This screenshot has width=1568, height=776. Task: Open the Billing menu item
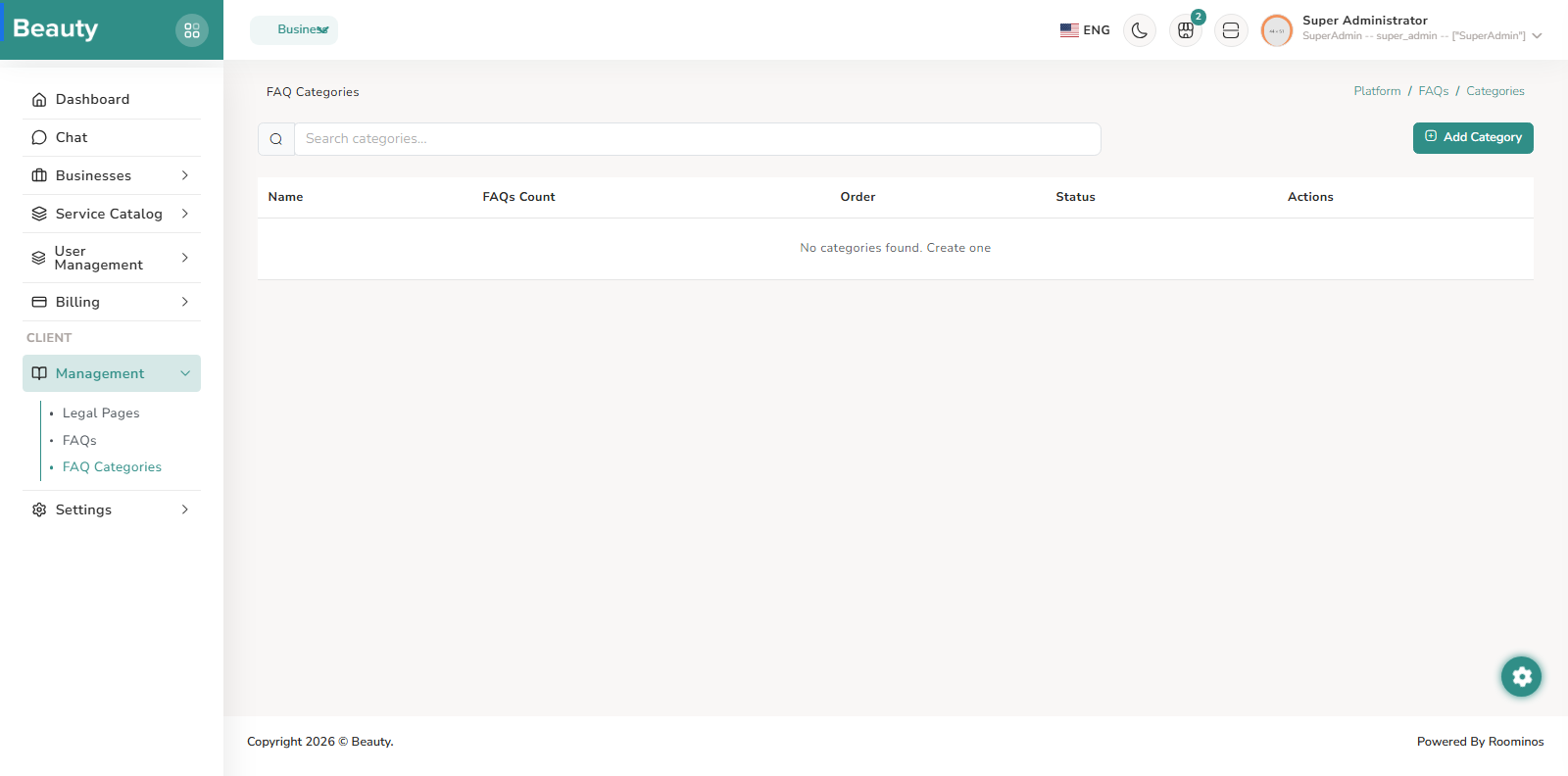click(x=112, y=302)
